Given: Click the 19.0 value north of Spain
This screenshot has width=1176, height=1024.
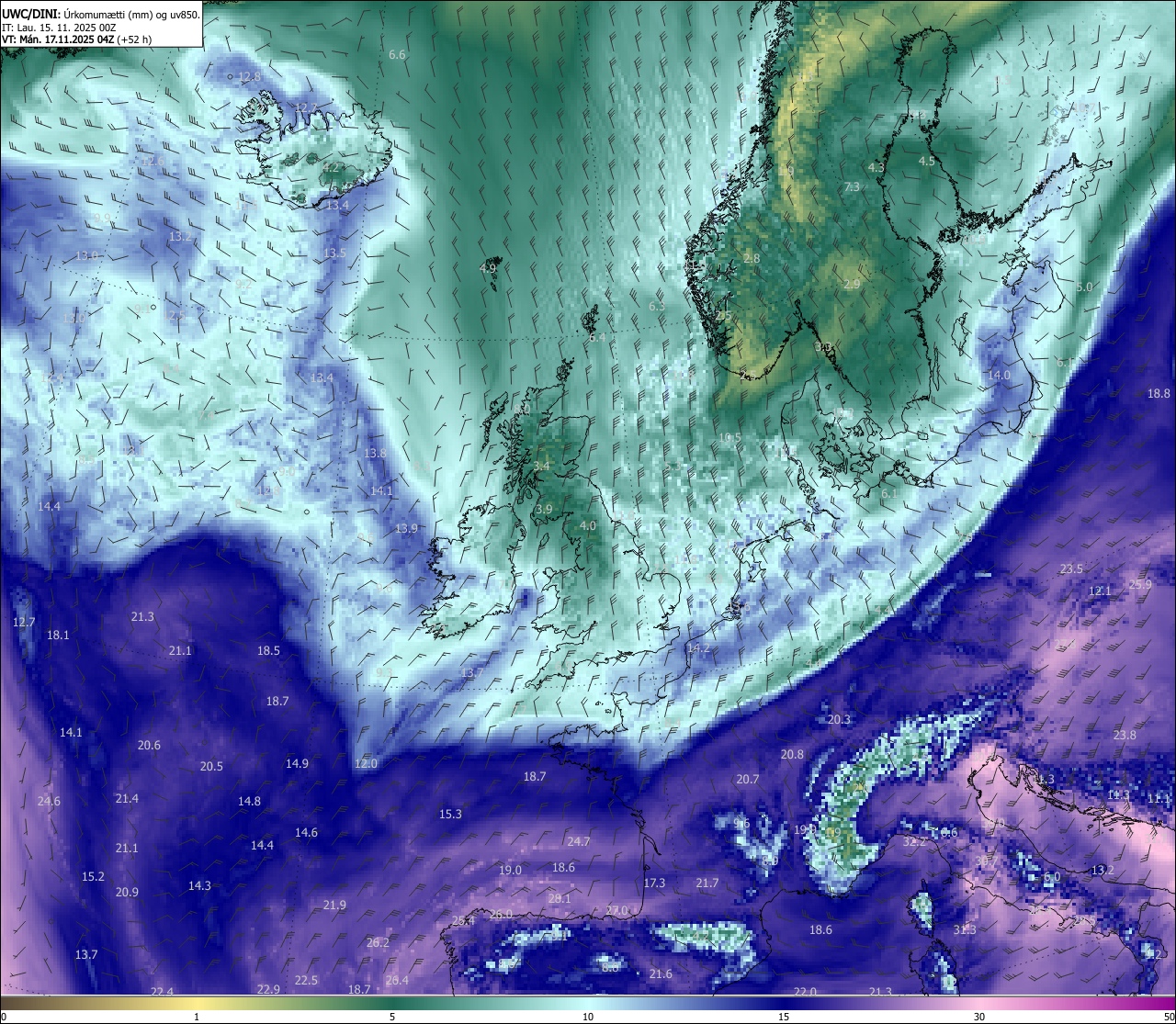Looking at the screenshot, I should 510,870.
